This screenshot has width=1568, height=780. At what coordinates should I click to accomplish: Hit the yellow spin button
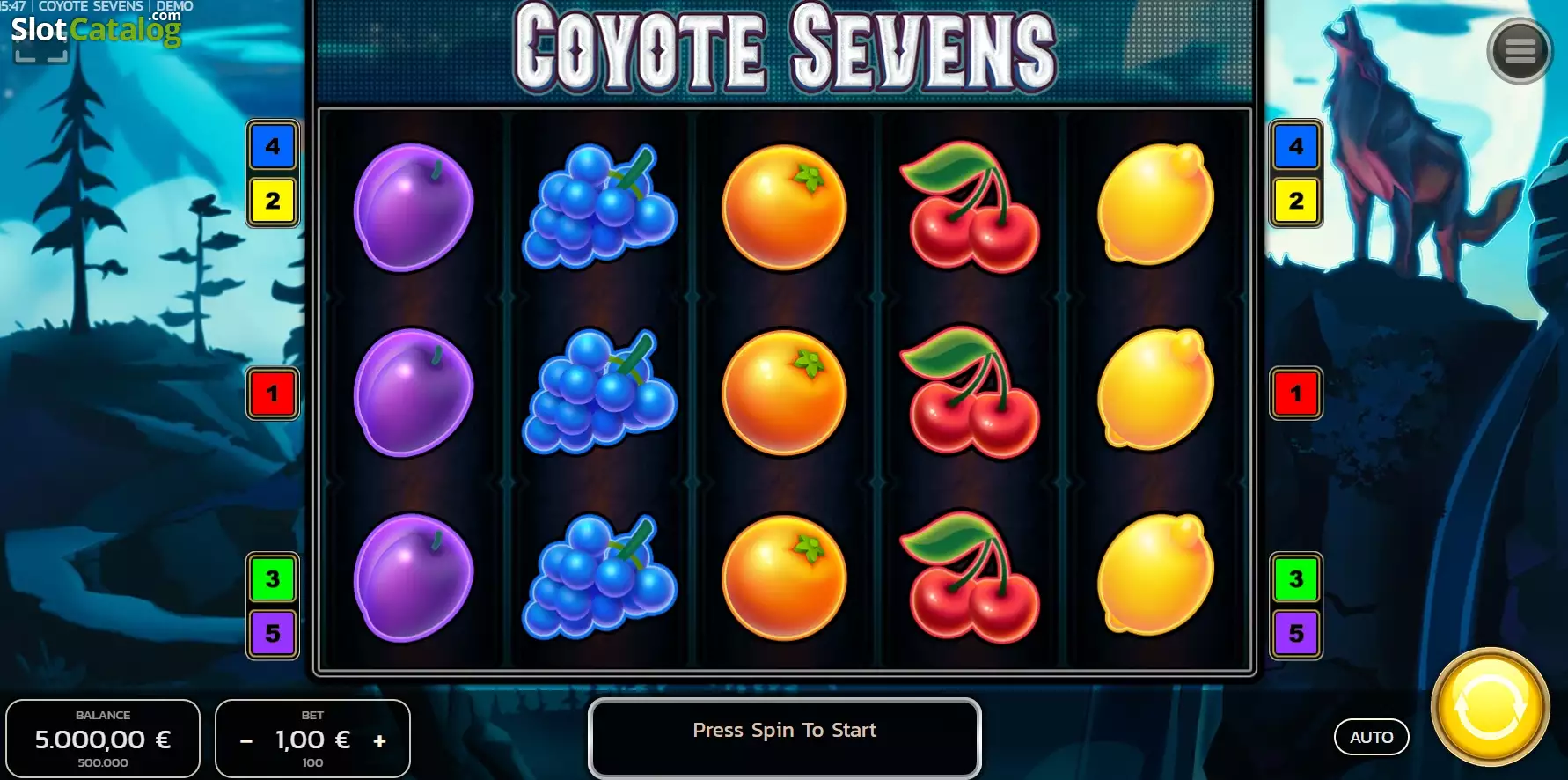tap(1491, 707)
